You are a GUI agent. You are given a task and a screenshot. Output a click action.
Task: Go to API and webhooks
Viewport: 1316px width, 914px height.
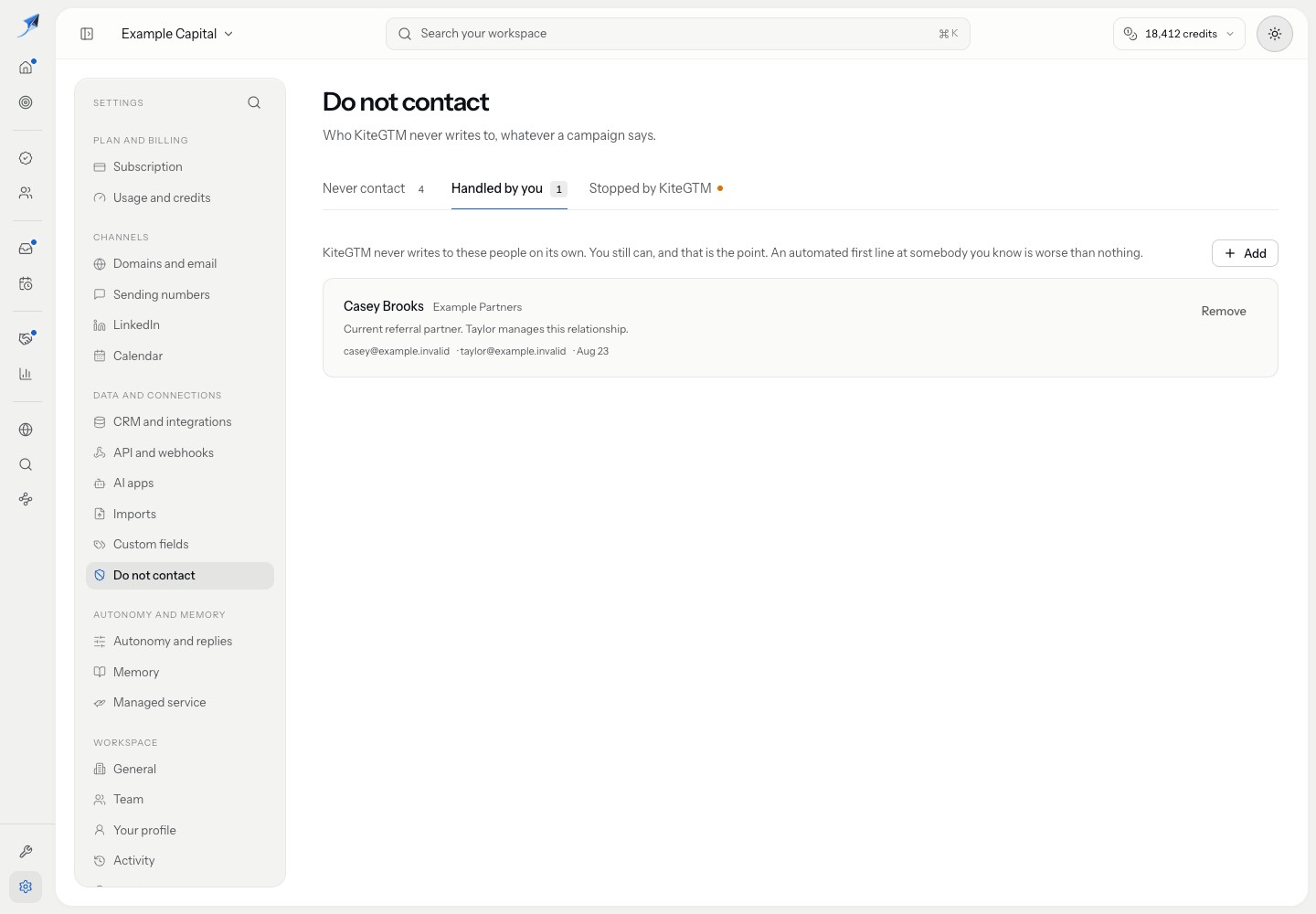pos(180,452)
